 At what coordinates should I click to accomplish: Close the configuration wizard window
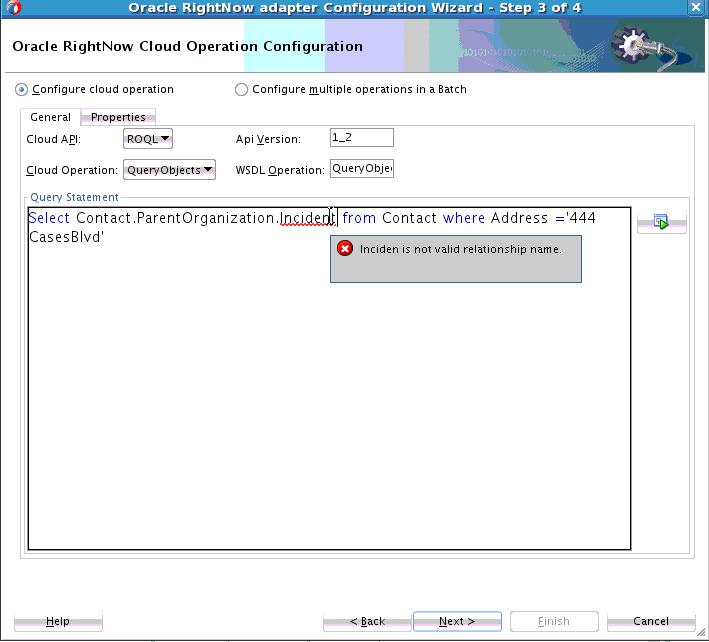coord(696,8)
